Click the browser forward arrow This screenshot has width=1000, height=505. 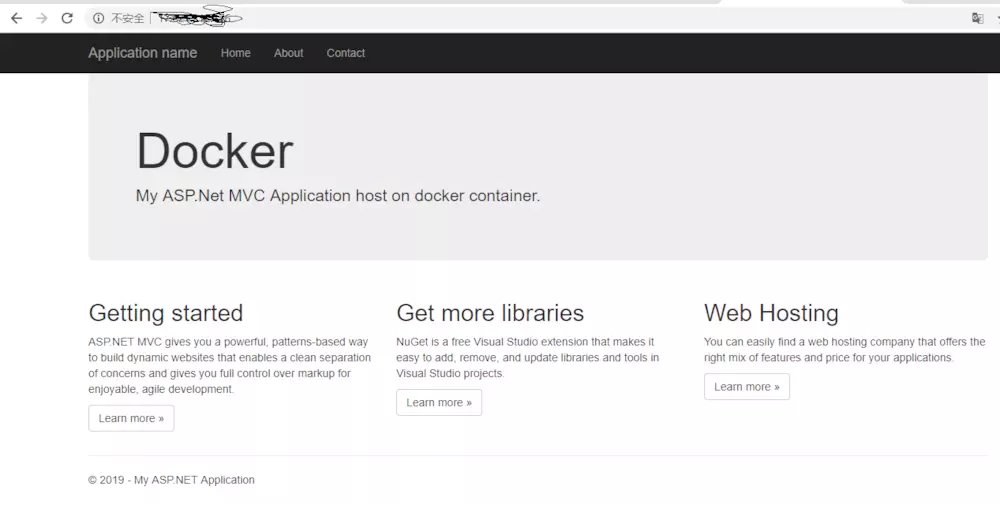tap(42, 18)
